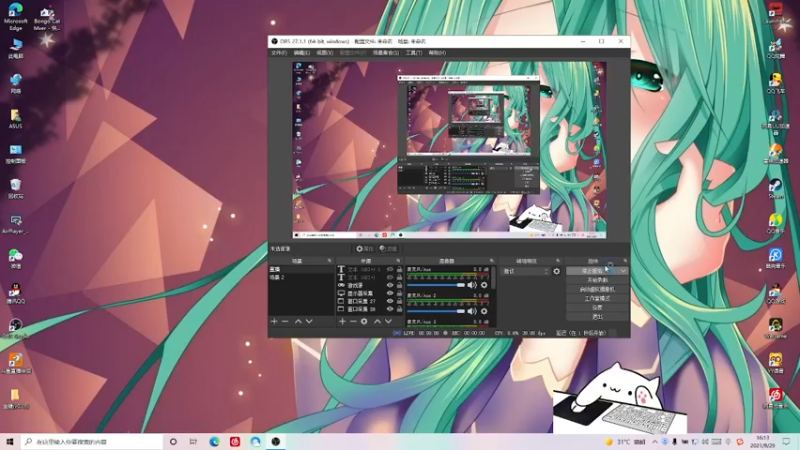Image resolution: width=800 pixels, height=450 pixels.
Task: Select the first scene in the Scenes list
Action: click(x=301, y=269)
